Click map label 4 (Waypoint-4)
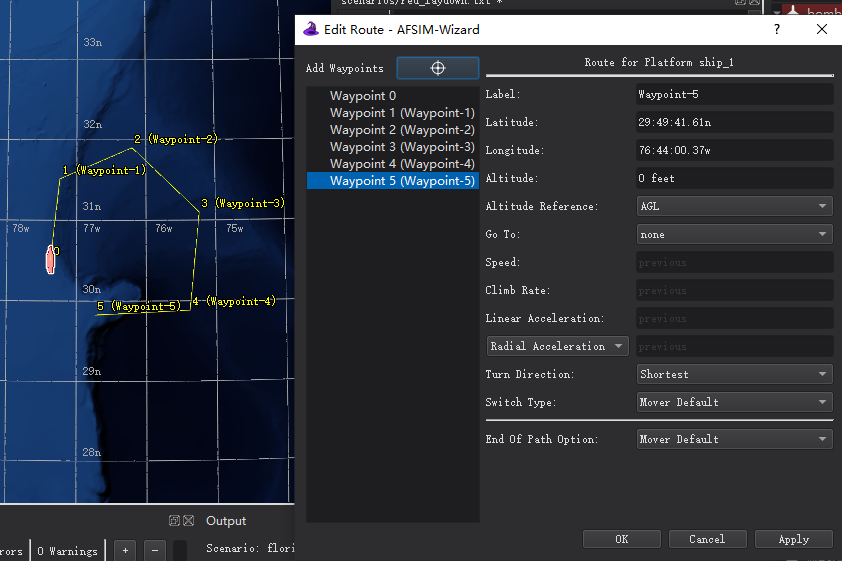Screen dimensions: 842x561 (x=234, y=301)
